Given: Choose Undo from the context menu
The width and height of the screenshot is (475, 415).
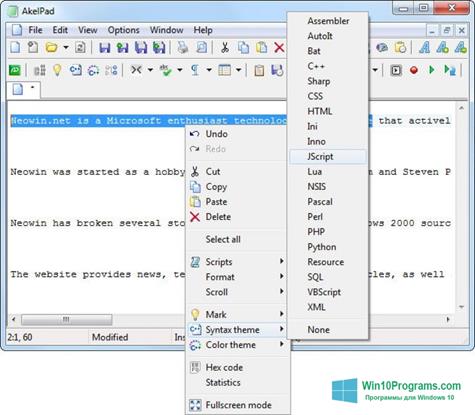Looking at the screenshot, I should point(238,134).
